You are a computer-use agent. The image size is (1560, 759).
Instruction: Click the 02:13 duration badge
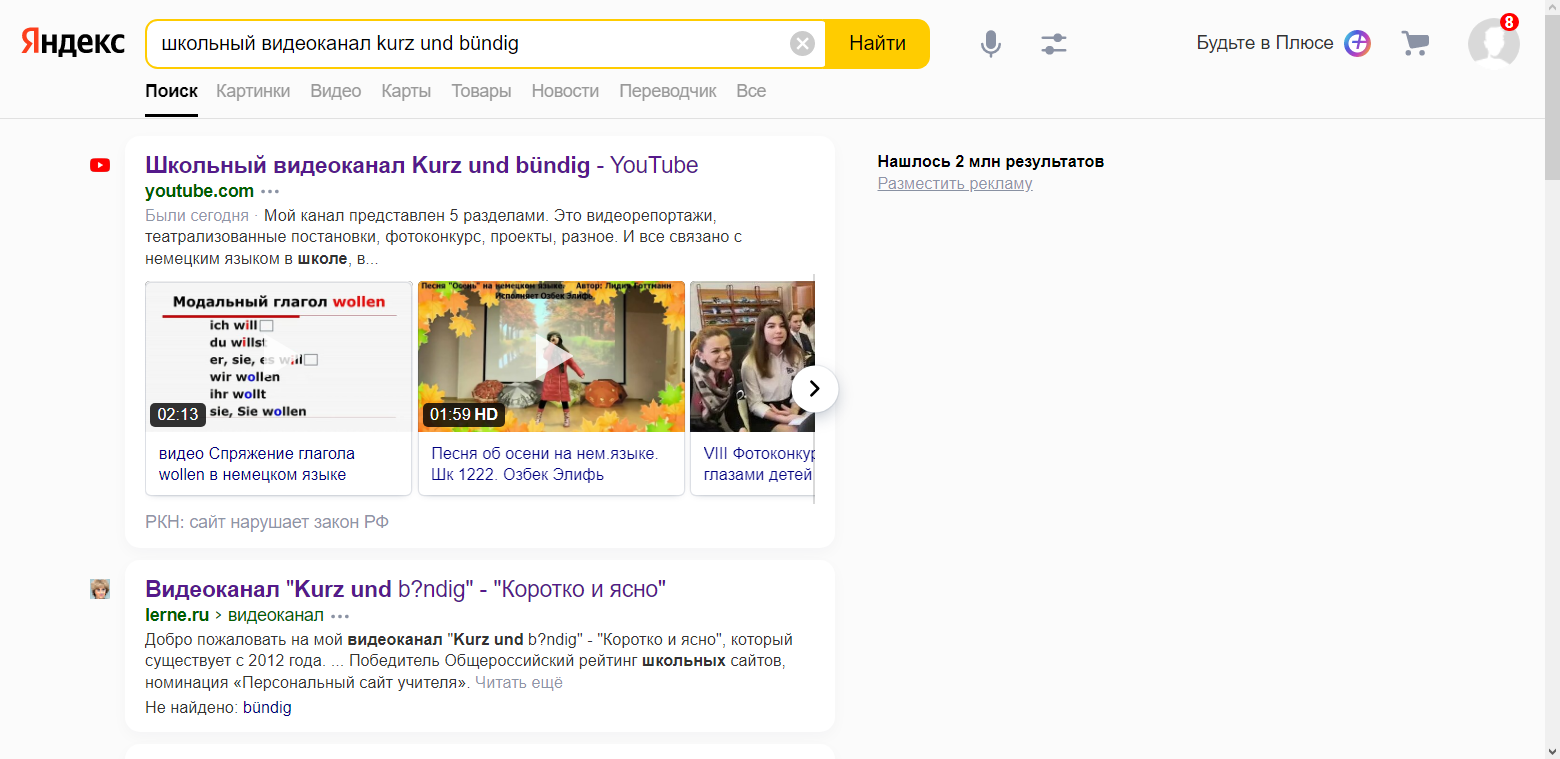[x=178, y=414]
